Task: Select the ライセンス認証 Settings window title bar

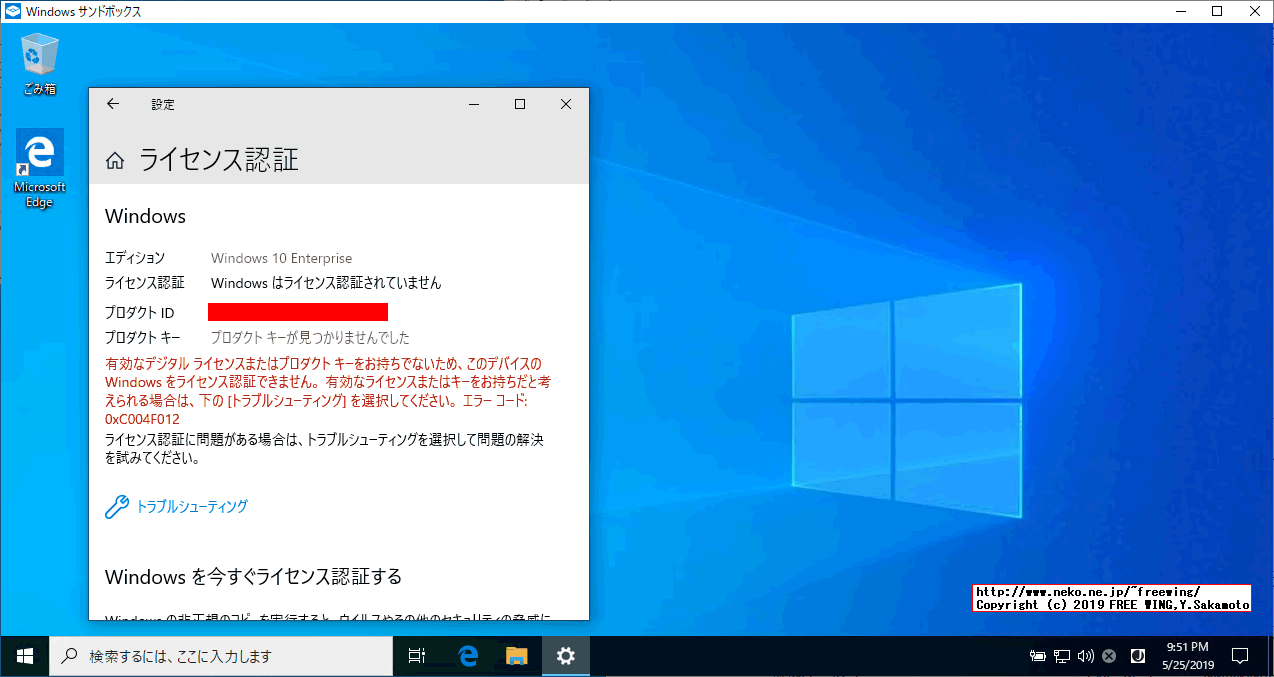Action: tap(300, 103)
